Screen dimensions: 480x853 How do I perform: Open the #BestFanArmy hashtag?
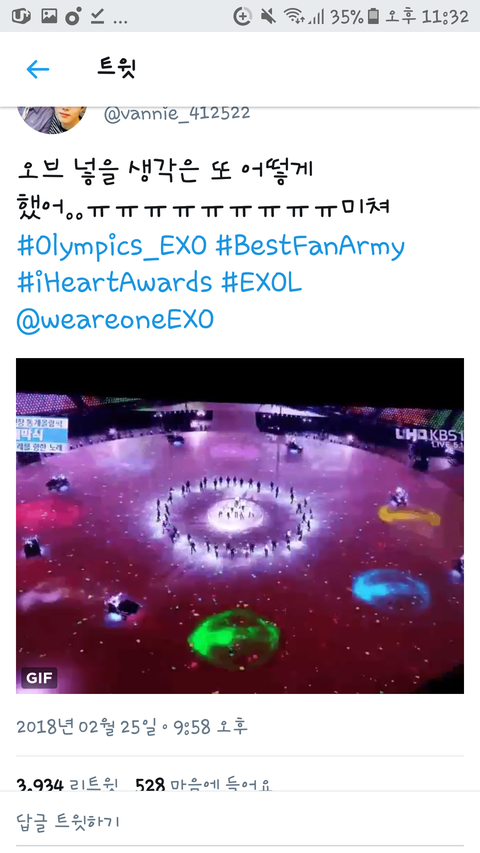point(310,246)
